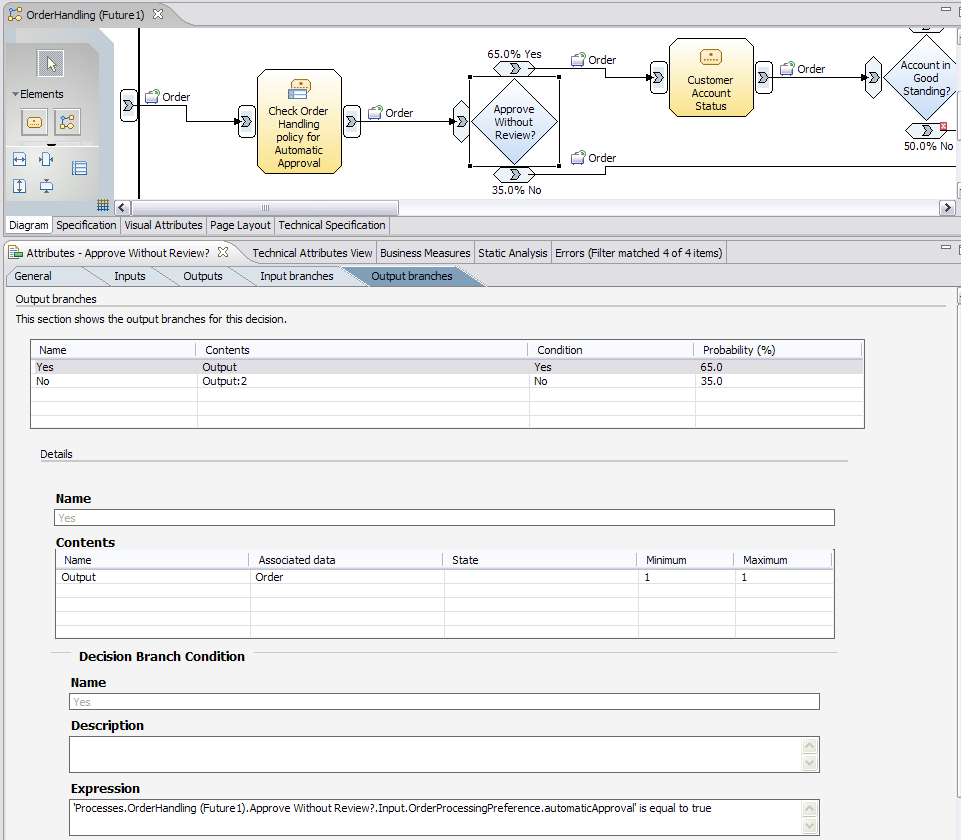This screenshot has width=961, height=840.
Task: Switch to the Outputs attributes tab
Action: [x=203, y=276]
